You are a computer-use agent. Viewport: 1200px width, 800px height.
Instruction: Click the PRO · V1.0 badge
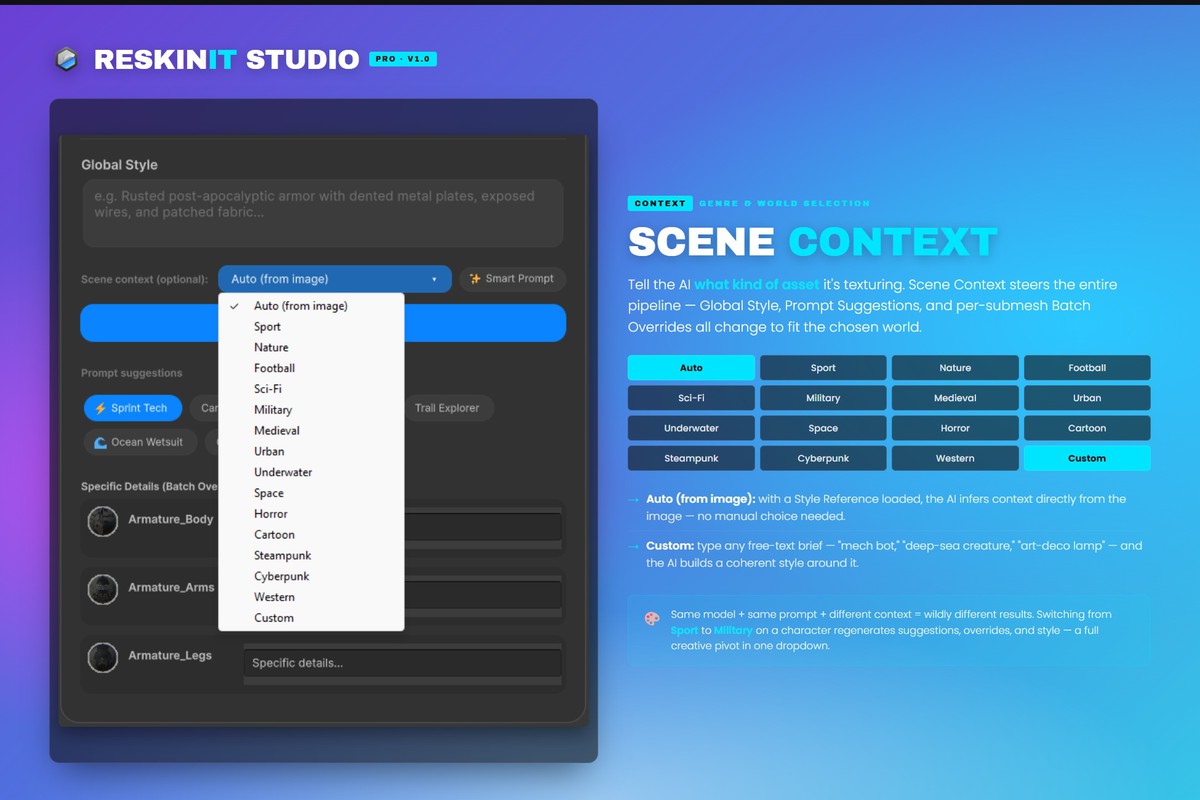[403, 59]
